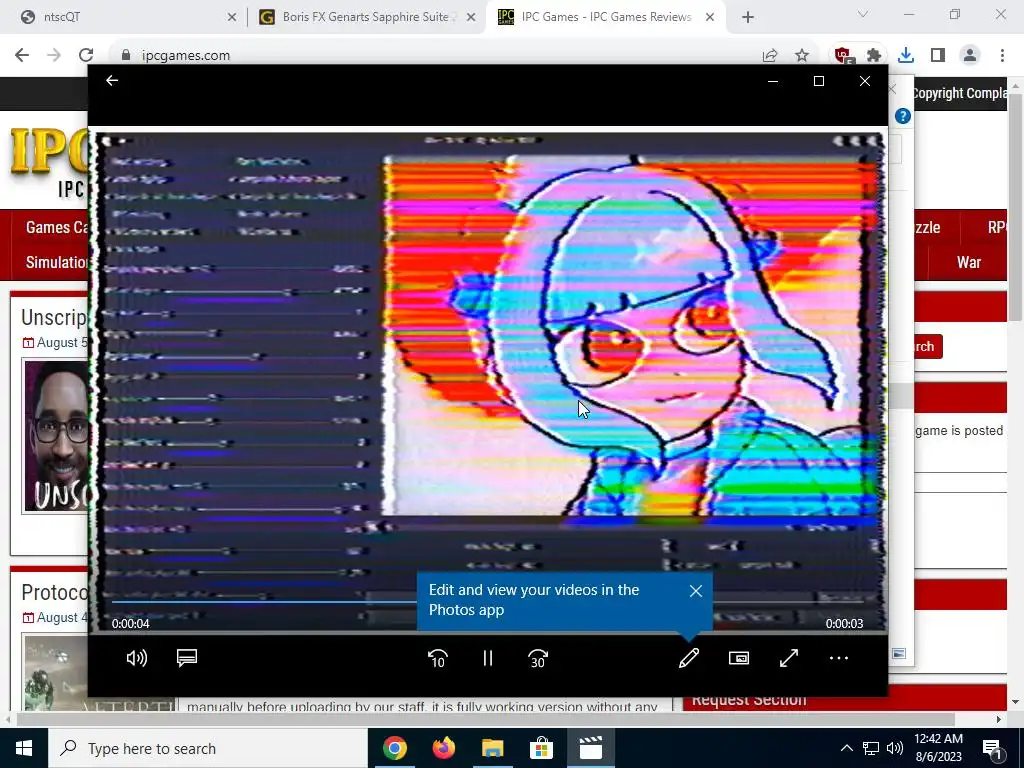
Task: Open the edit pencil menu in the player
Action: tap(689, 658)
